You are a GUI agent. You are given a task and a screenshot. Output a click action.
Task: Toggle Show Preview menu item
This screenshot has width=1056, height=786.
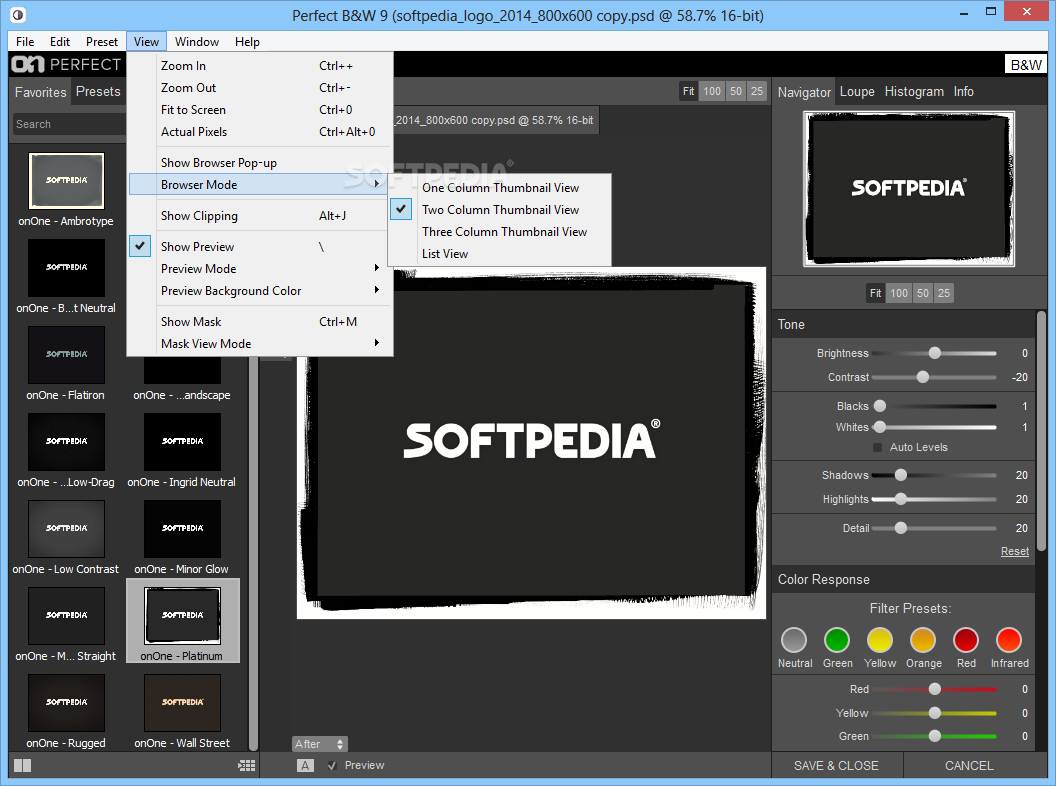tap(260, 247)
